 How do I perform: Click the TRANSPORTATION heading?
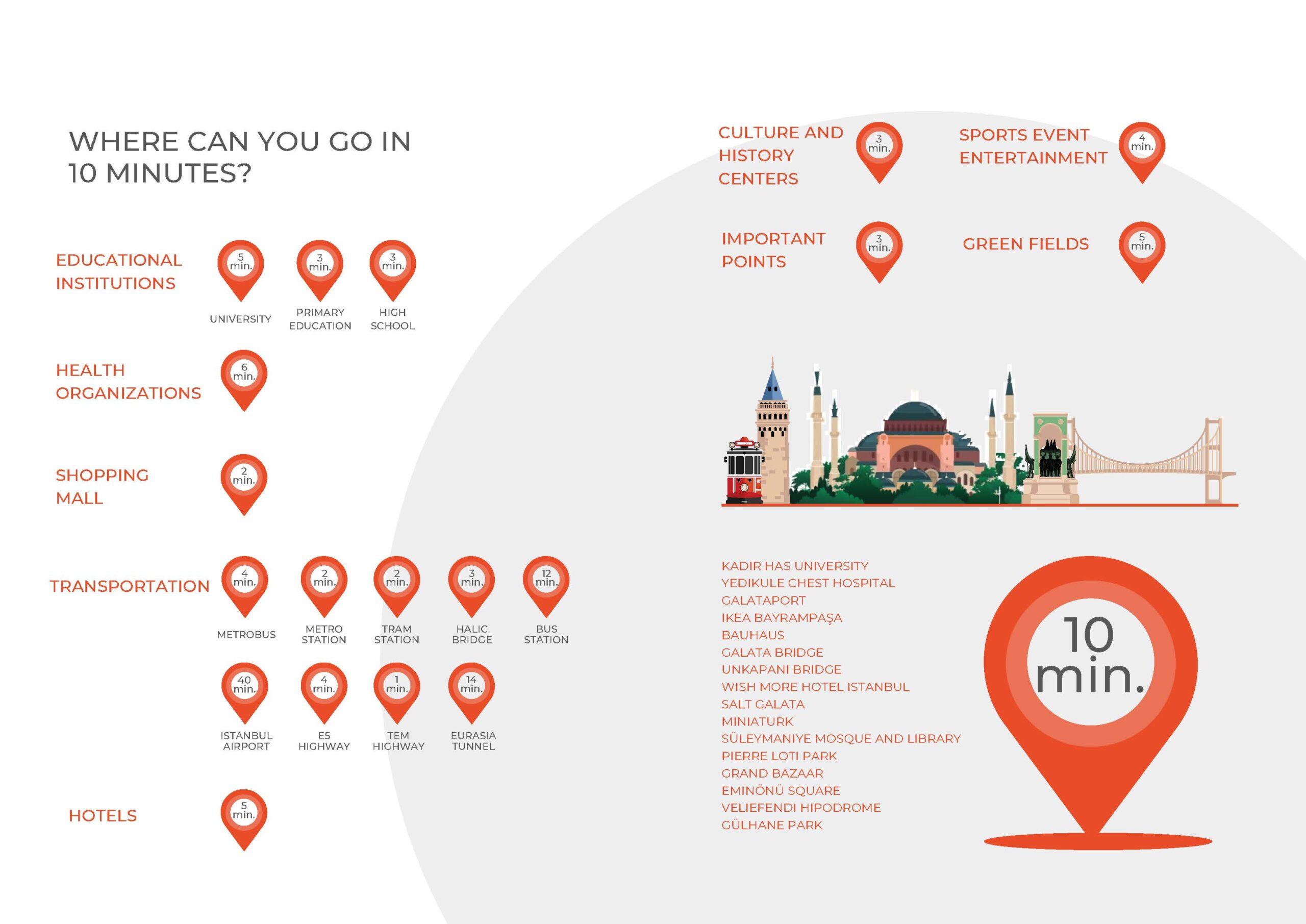point(130,586)
